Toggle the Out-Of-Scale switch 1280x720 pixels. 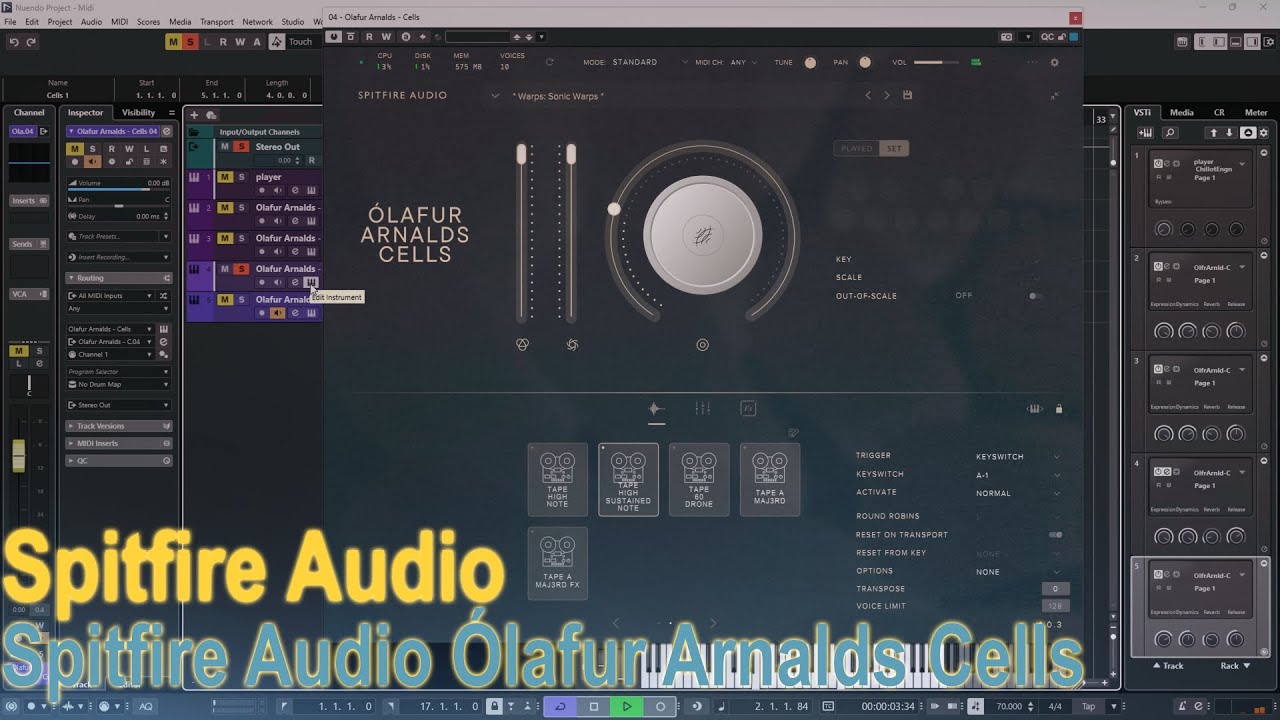click(1034, 296)
